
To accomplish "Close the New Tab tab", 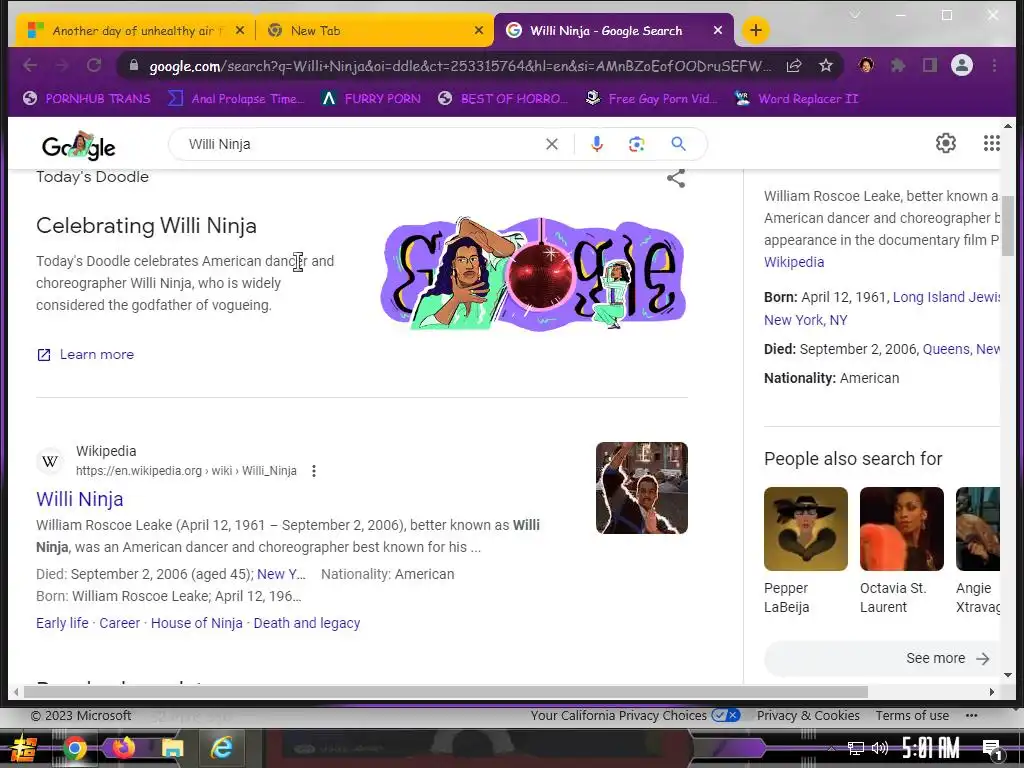I will click(x=479, y=30).
